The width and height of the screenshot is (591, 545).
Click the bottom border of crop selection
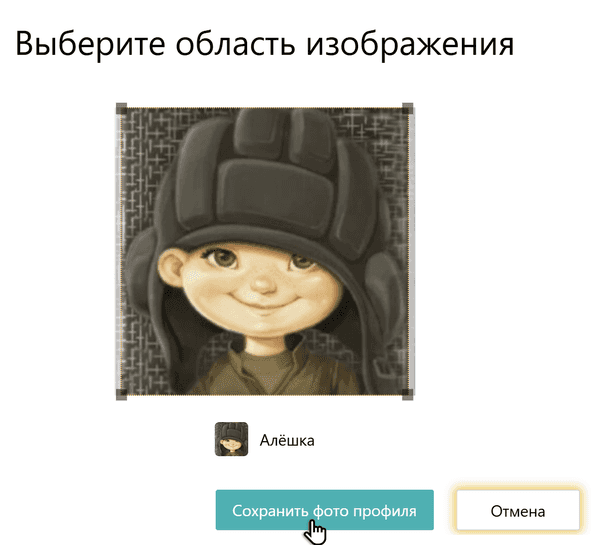click(x=265, y=395)
